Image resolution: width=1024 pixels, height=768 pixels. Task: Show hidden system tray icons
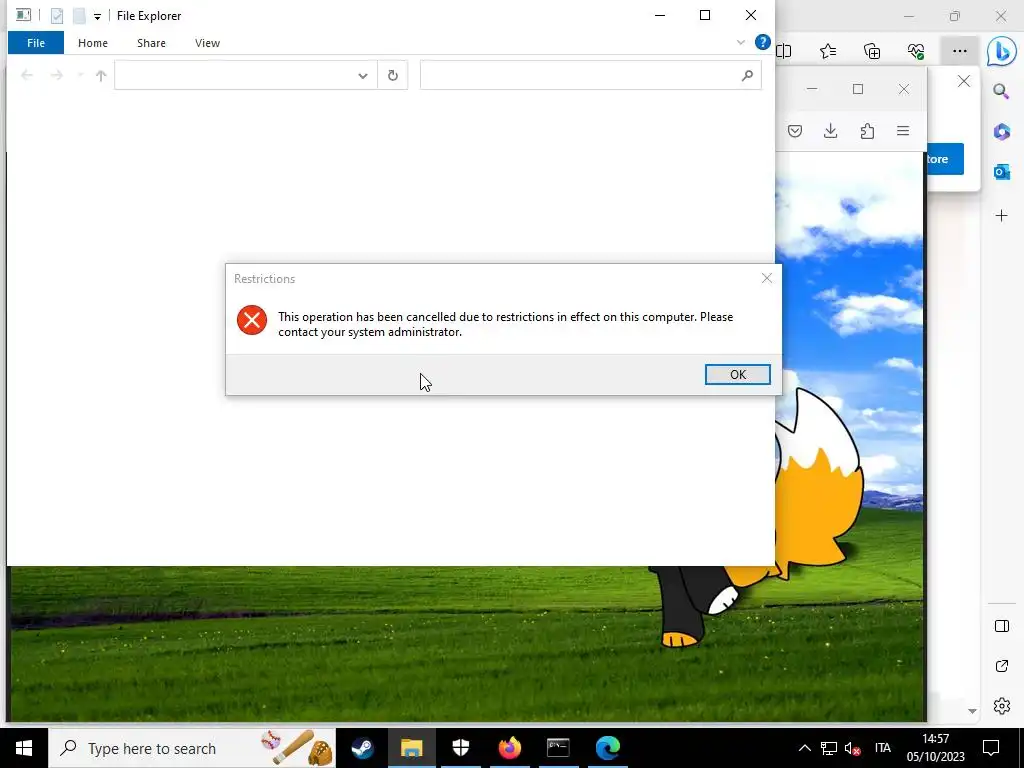coord(805,748)
